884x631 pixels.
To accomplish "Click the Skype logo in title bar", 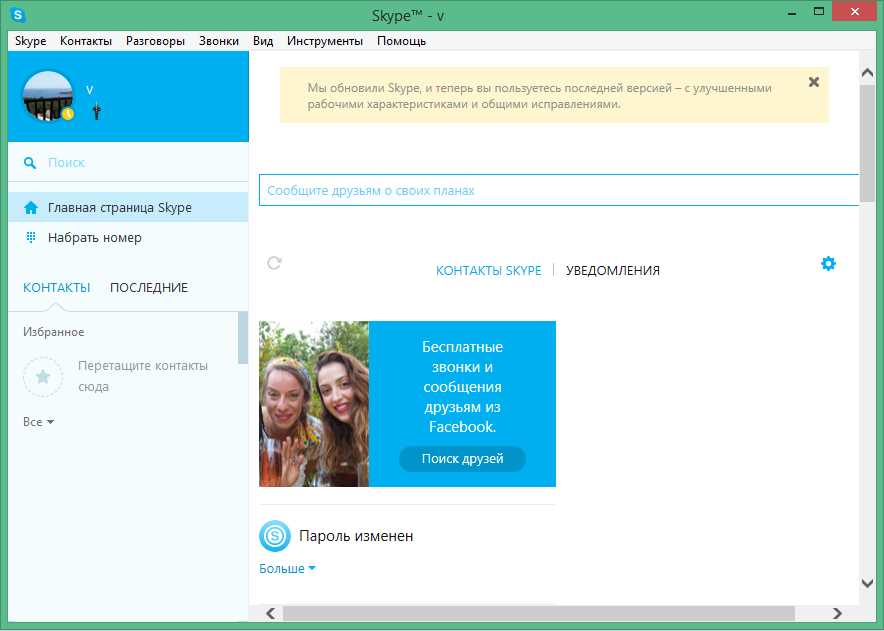I will (18, 15).
